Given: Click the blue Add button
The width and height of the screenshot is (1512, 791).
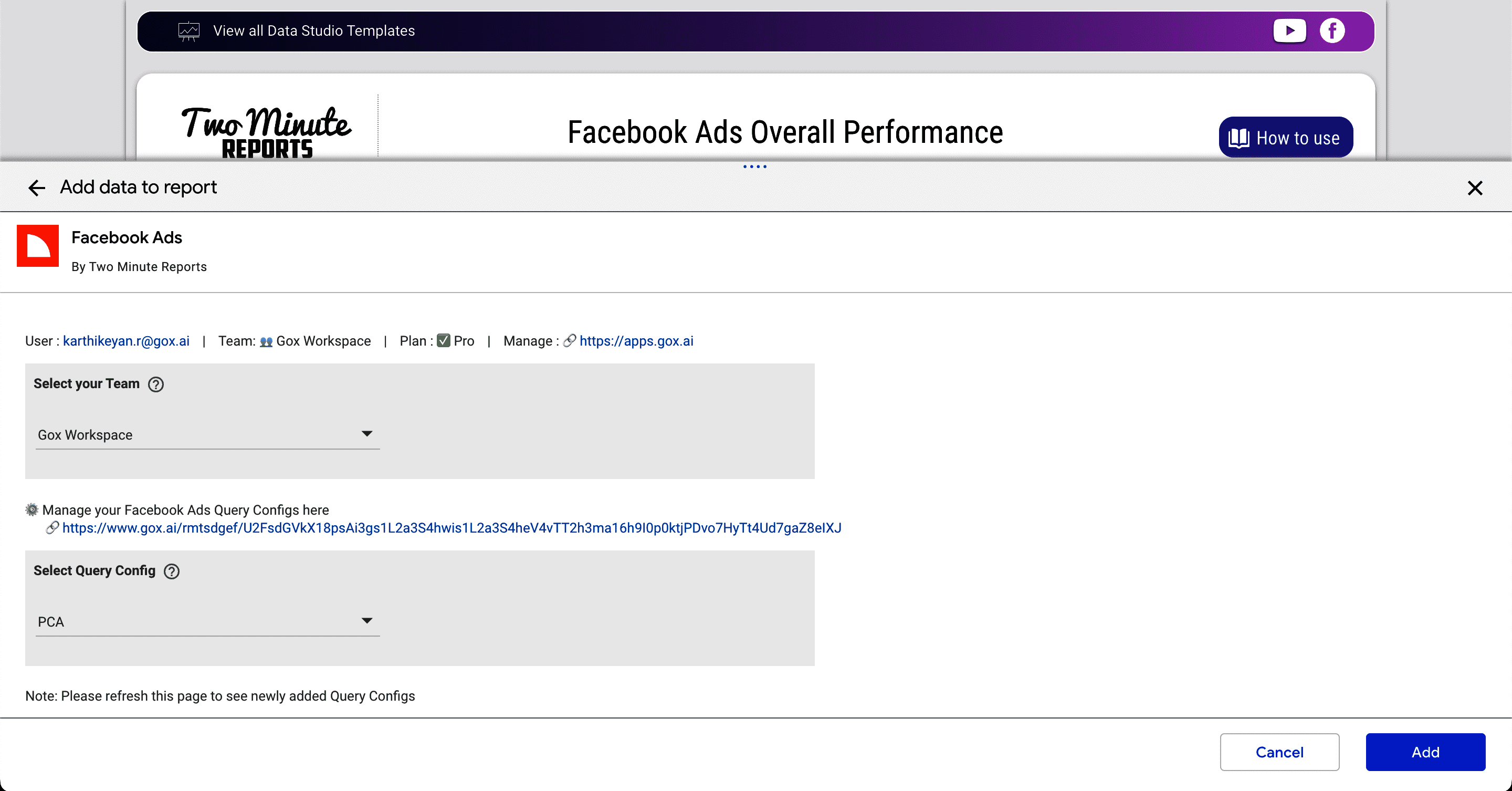Looking at the screenshot, I should (1424, 752).
